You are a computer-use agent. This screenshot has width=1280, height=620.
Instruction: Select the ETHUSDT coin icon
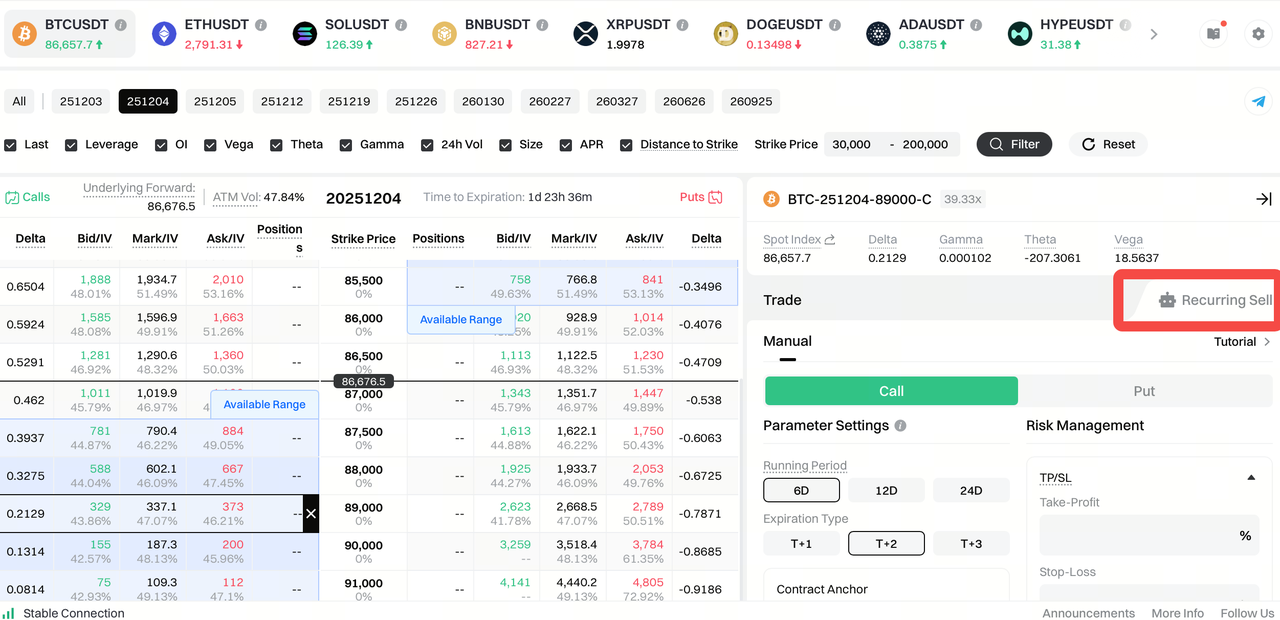click(x=163, y=34)
